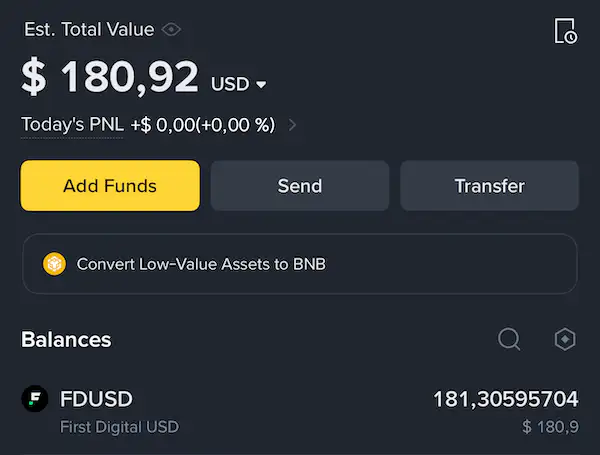The height and width of the screenshot is (455, 600).
Task: Click the Est. Total Value label
Action: [89, 29]
